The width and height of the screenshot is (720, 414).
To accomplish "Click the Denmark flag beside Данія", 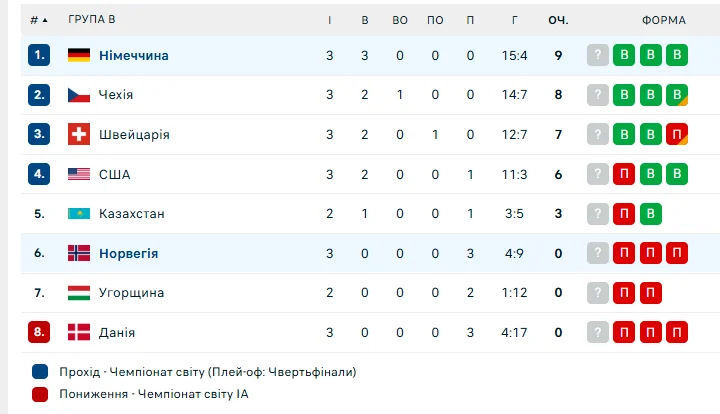I will pos(79,332).
